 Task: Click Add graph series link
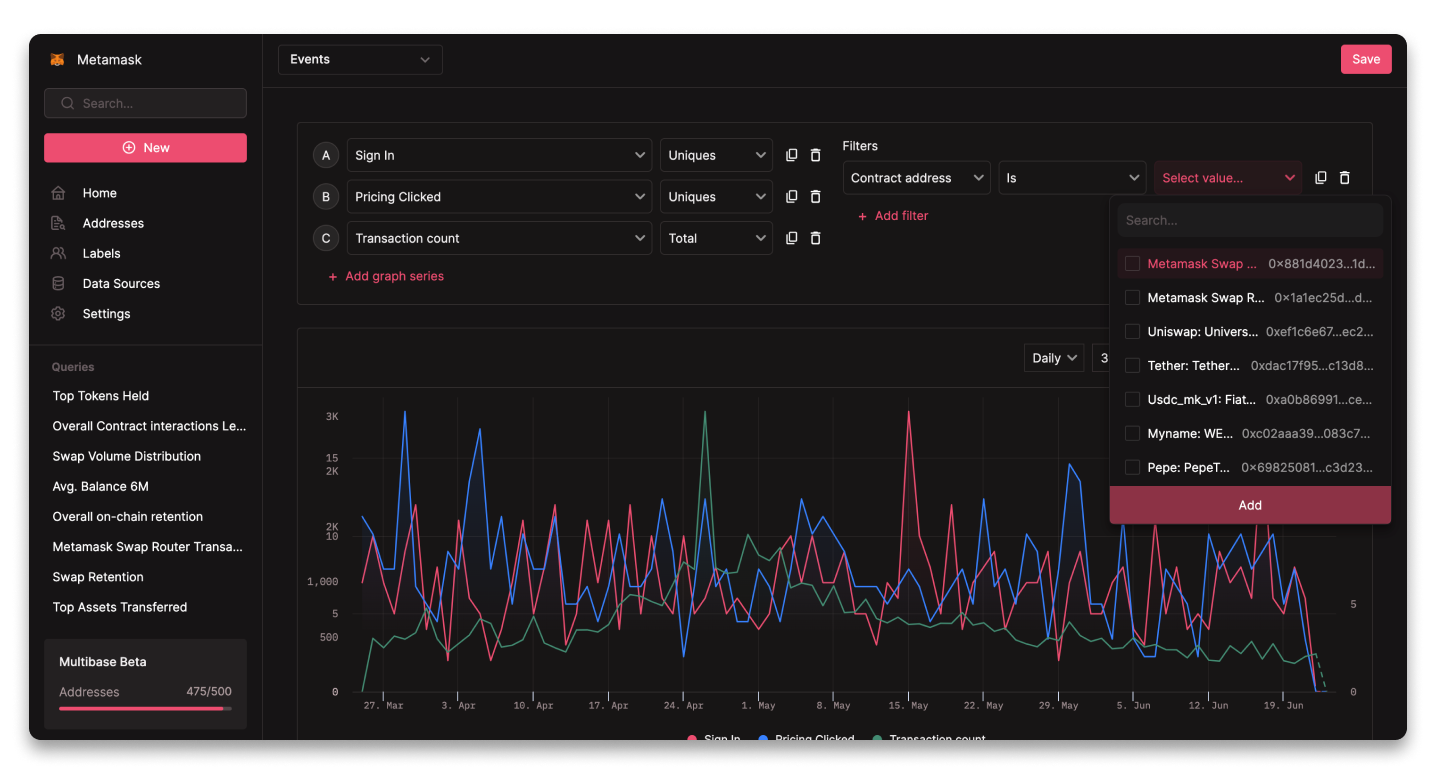point(386,276)
